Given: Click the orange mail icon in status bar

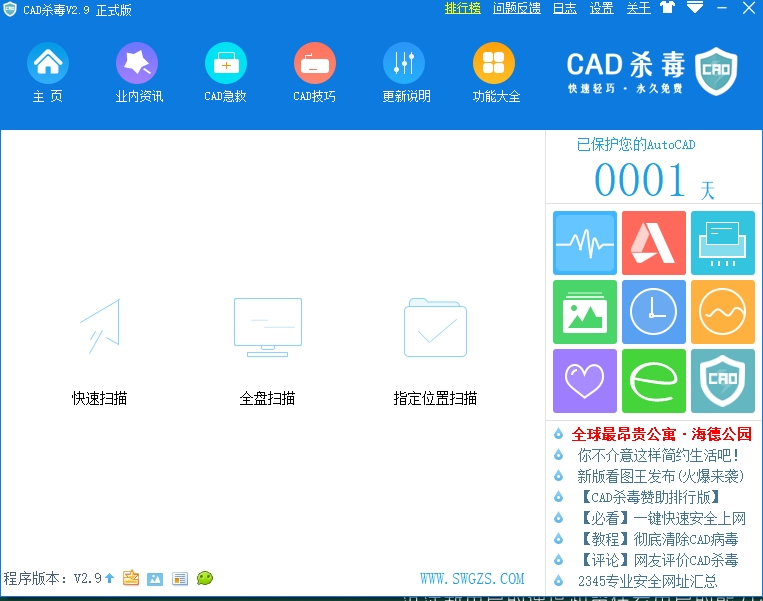Looking at the screenshot, I should click(x=131, y=578).
